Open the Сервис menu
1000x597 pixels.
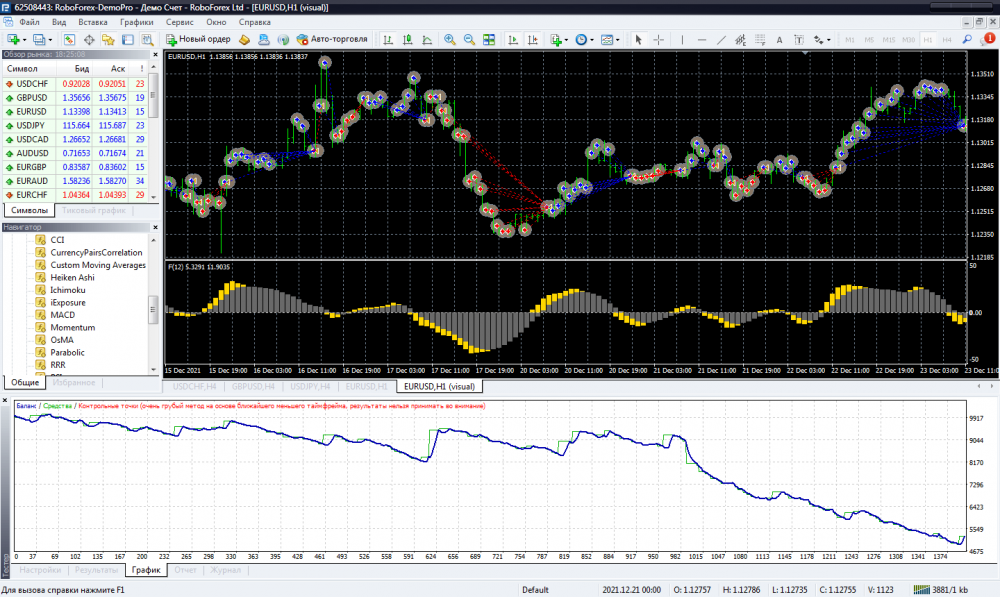tap(180, 21)
